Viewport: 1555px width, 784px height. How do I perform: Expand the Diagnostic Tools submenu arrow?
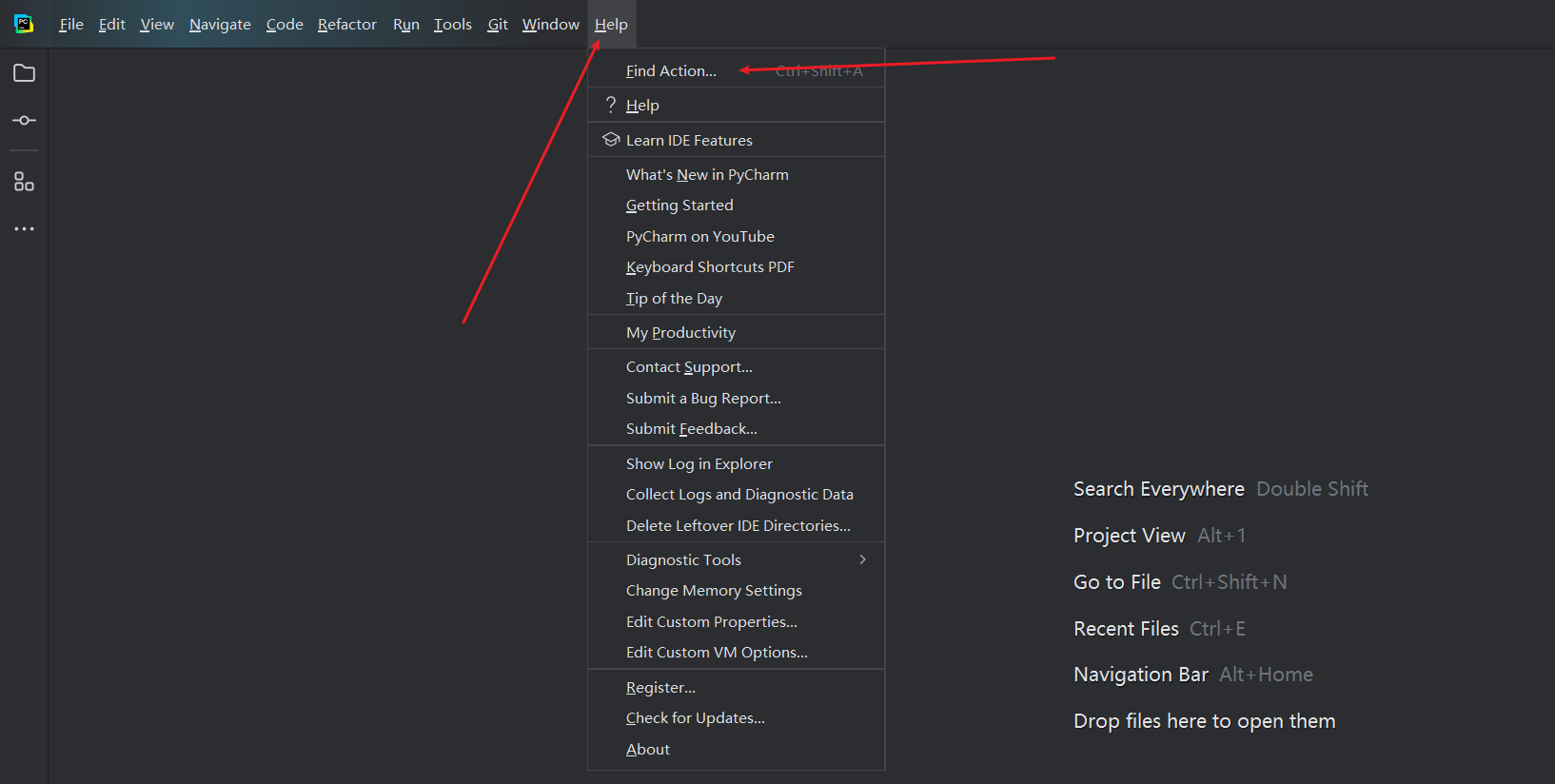click(863, 559)
